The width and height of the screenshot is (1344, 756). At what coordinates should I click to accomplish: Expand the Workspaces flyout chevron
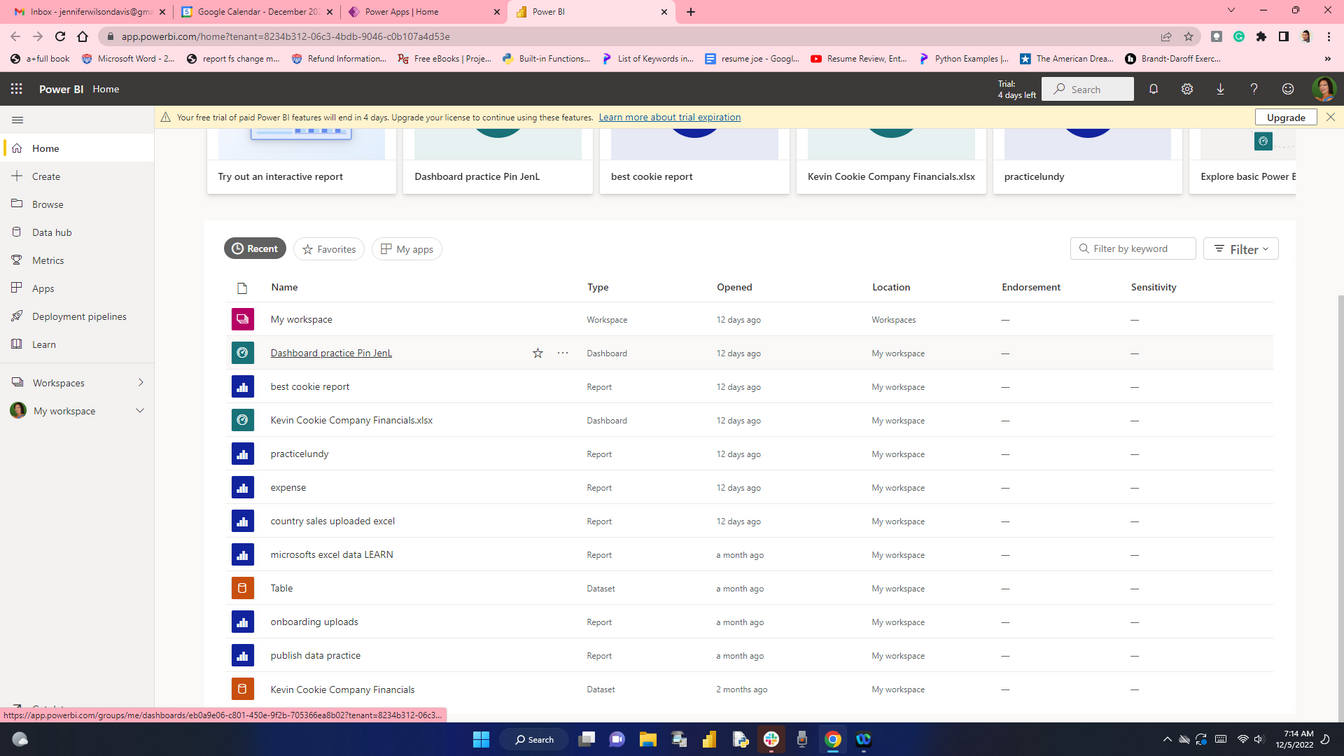[141, 383]
